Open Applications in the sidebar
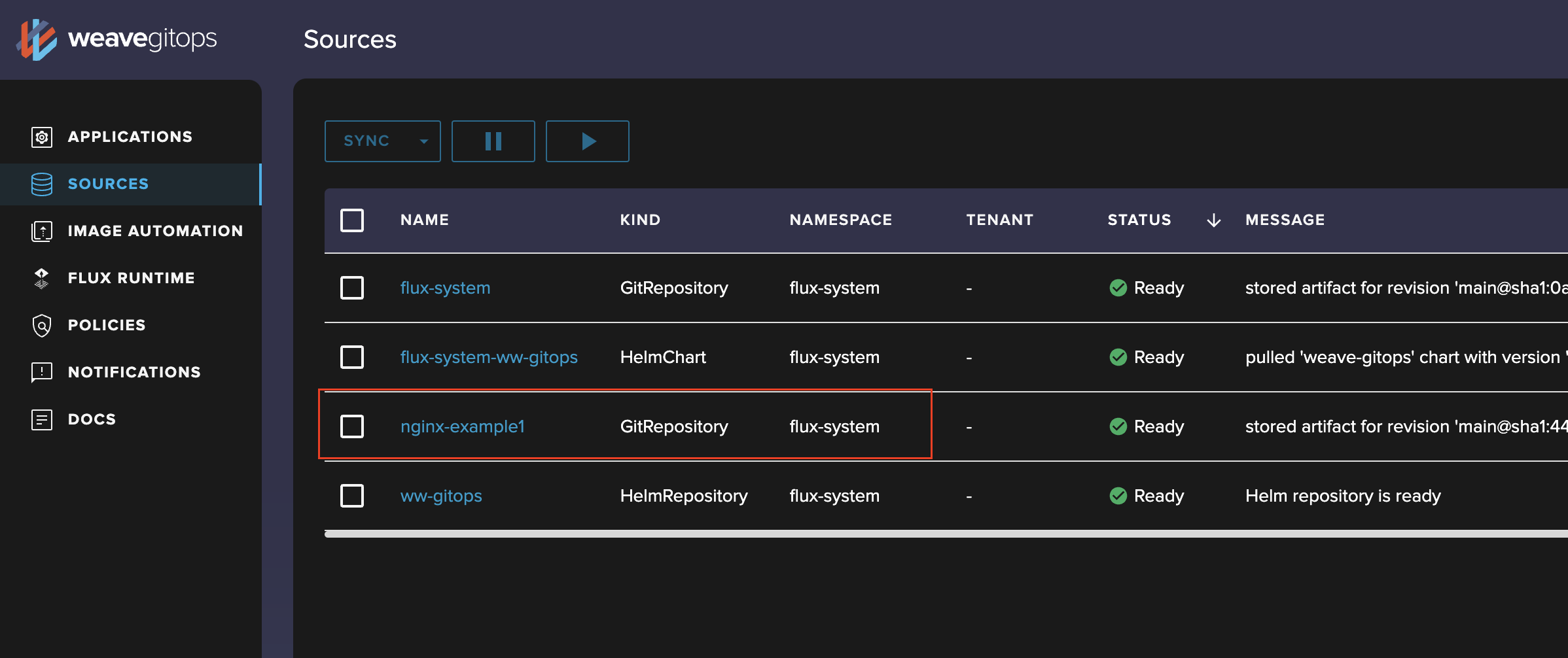The image size is (1568, 658). 131,137
